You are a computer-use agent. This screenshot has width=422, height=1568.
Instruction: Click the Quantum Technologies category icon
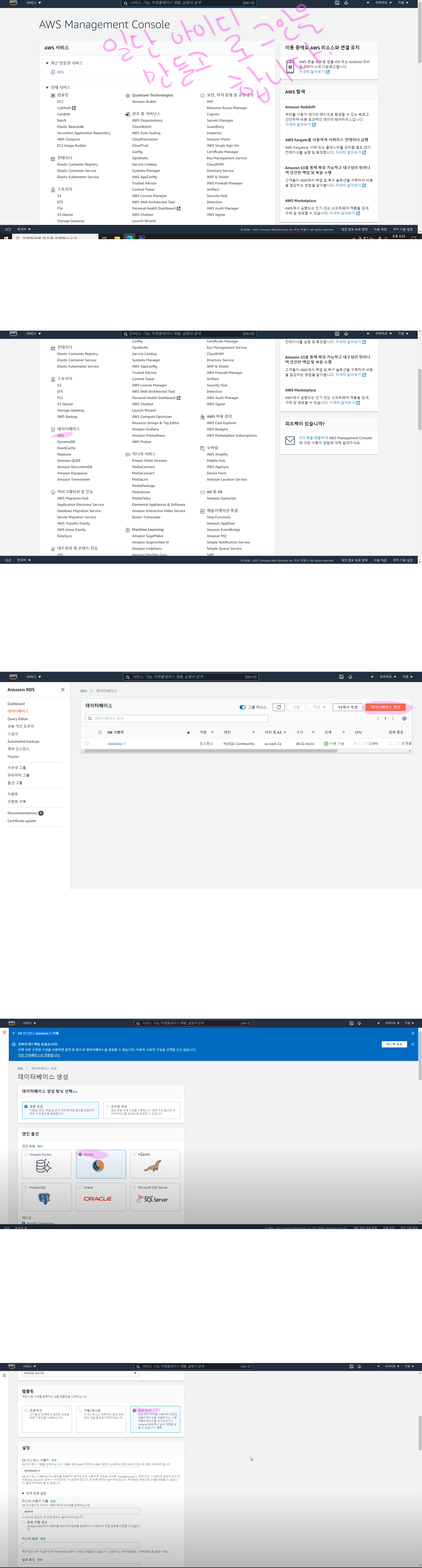128,95
